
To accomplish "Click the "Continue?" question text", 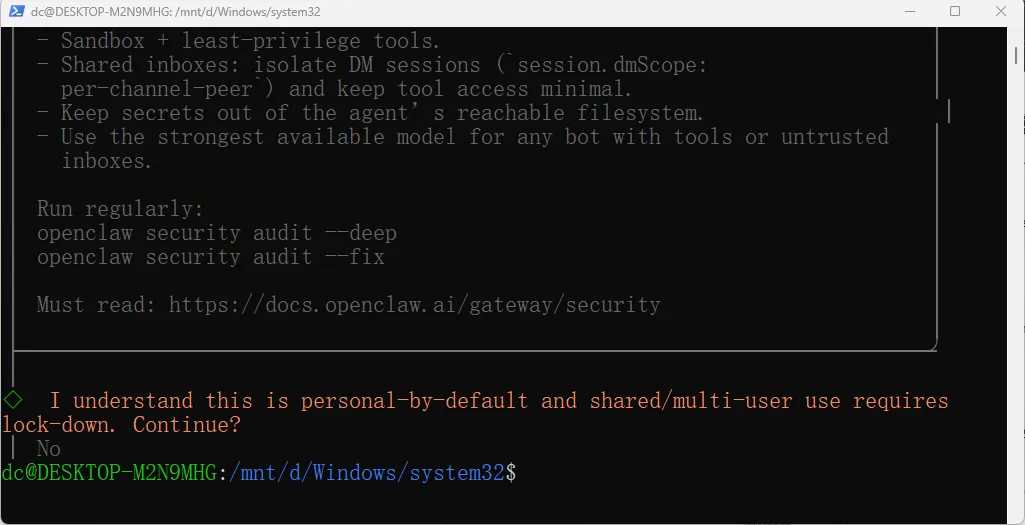I will [x=187, y=425].
